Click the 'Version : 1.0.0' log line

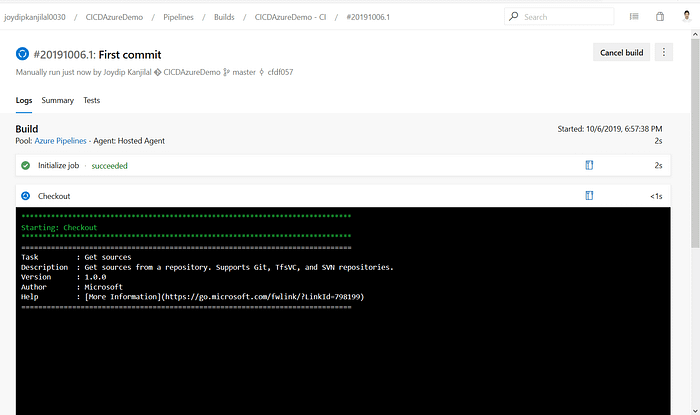click(63, 277)
